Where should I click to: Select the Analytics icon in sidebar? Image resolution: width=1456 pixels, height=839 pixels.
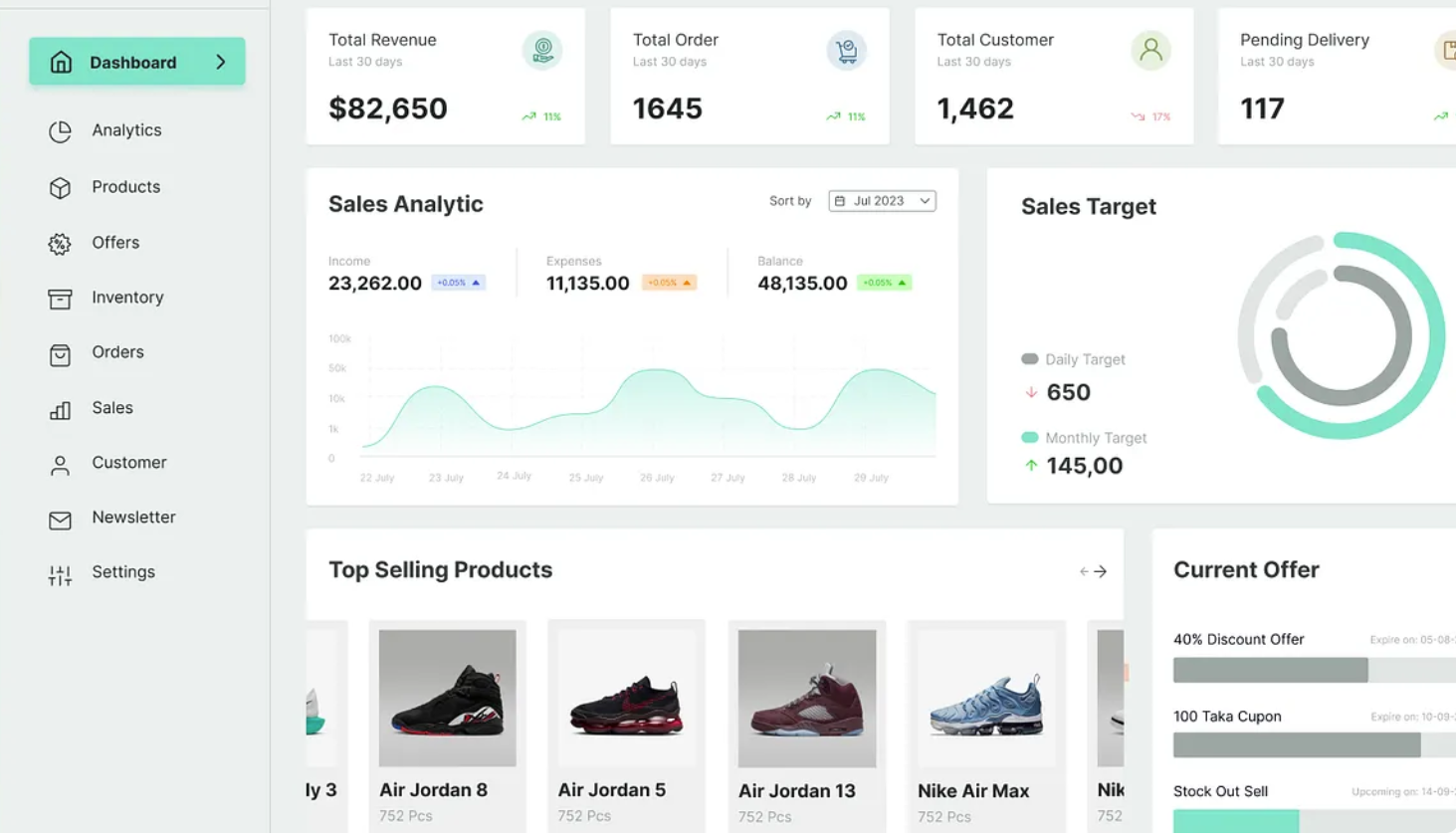click(x=60, y=129)
